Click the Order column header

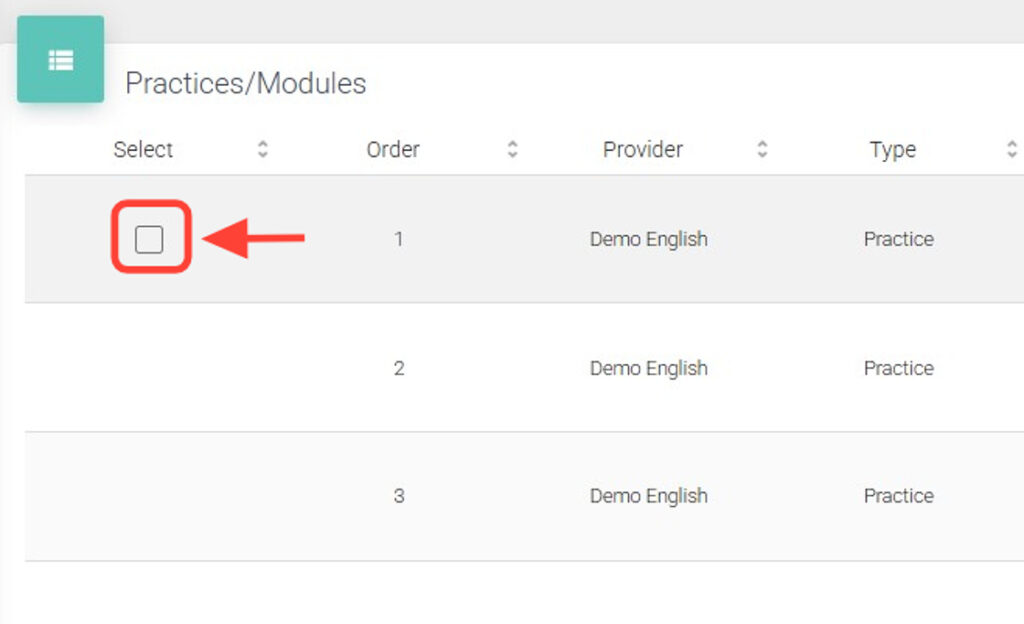pos(393,150)
